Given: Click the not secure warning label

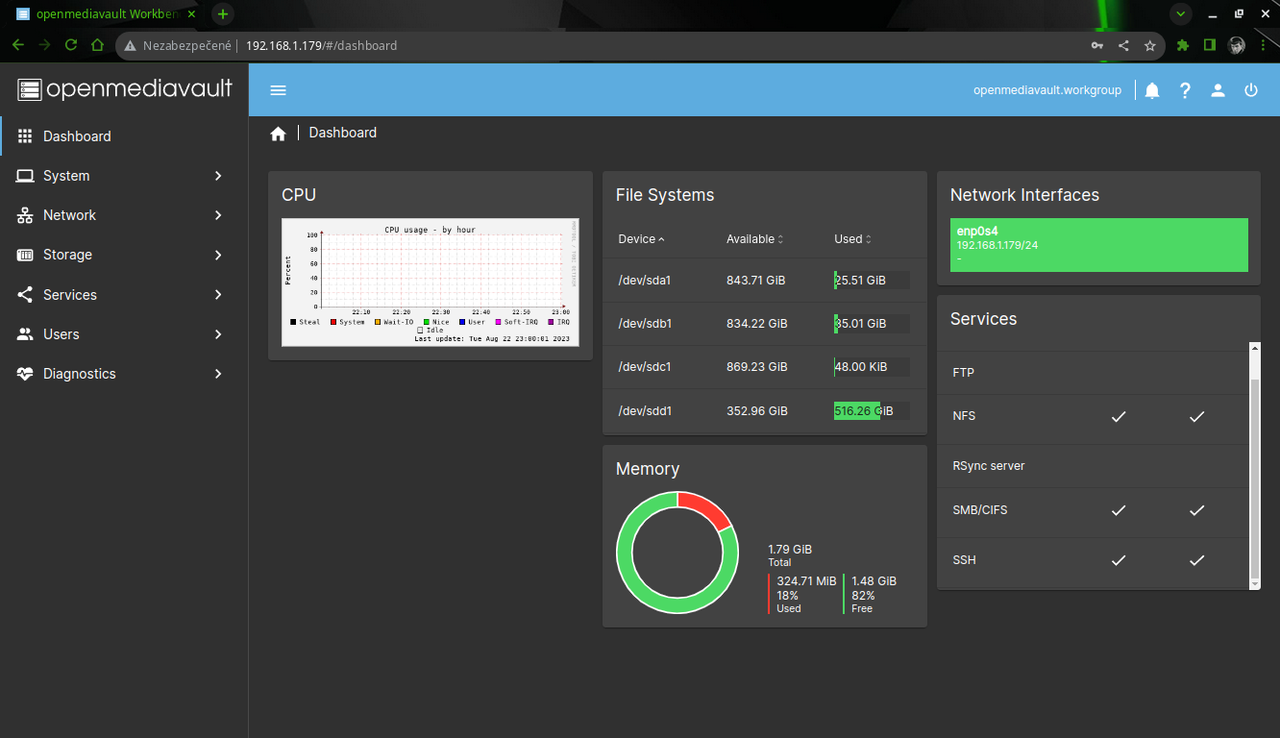Looking at the screenshot, I should coord(179,45).
